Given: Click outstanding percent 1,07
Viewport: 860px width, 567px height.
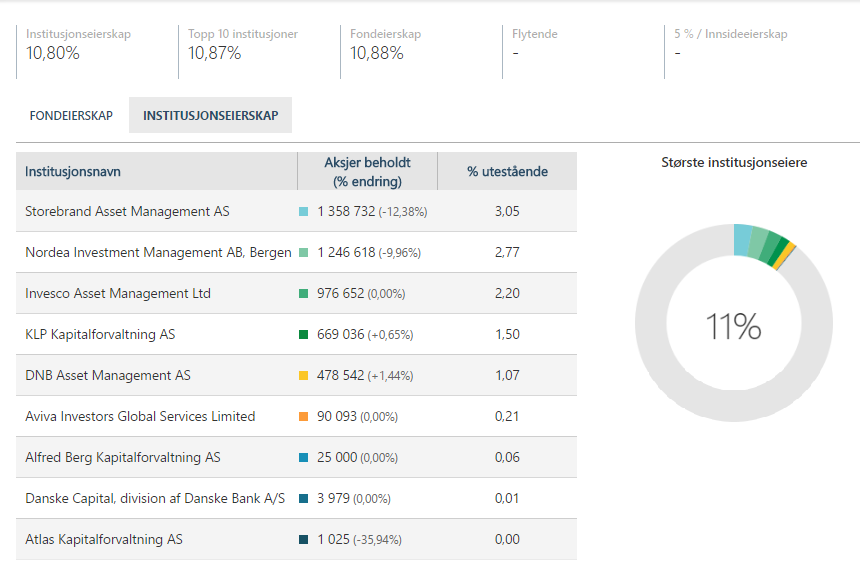Looking at the screenshot, I should point(507,376).
